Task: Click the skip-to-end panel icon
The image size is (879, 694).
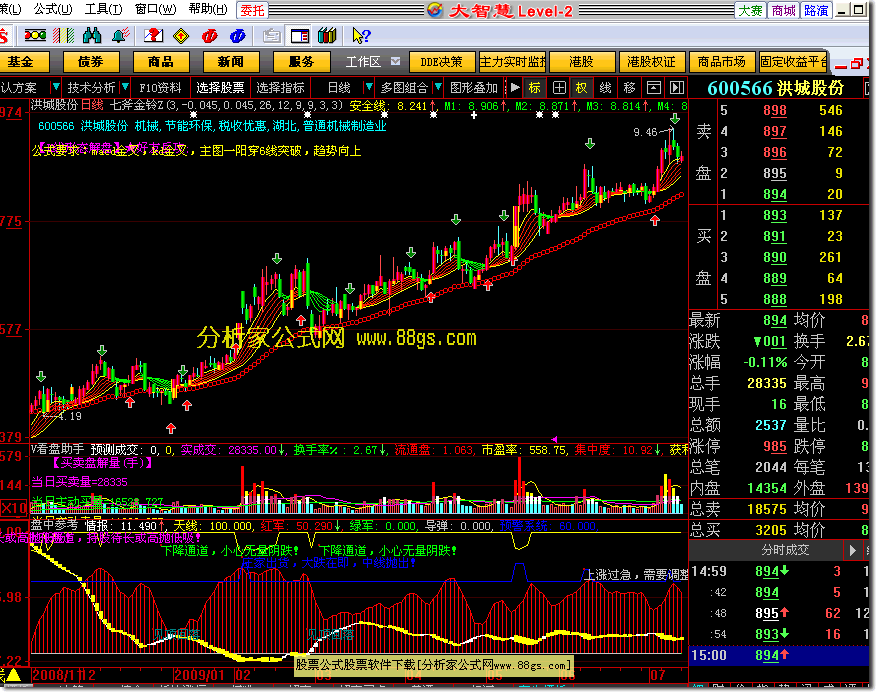Action: [677, 87]
